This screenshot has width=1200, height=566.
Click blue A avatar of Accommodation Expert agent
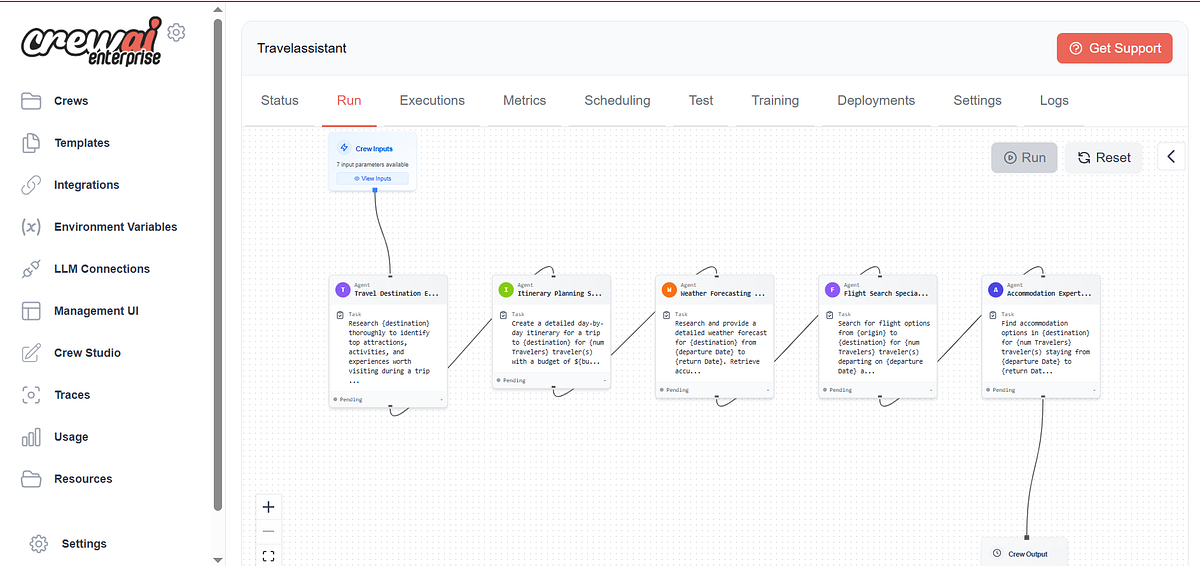click(x=995, y=290)
